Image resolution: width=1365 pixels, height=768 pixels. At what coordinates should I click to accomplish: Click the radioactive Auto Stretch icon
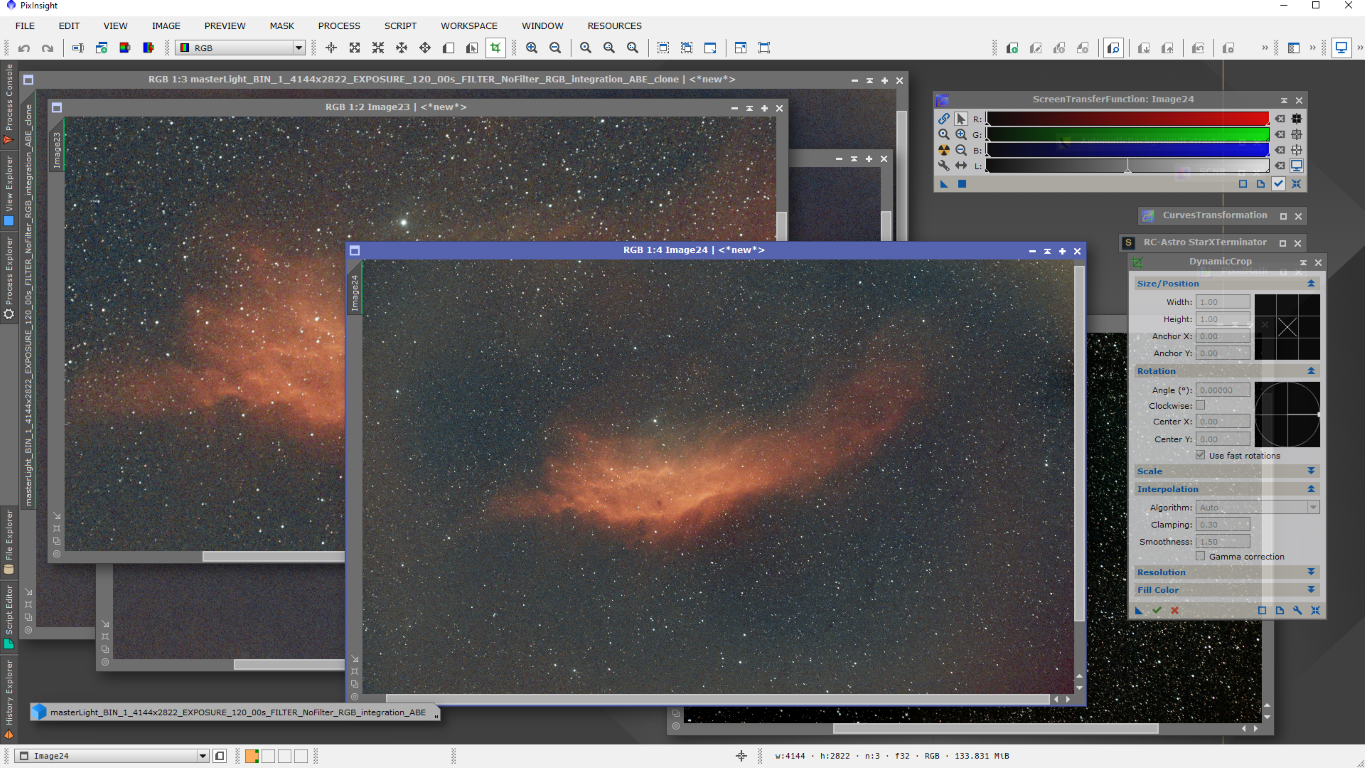[x=944, y=150]
